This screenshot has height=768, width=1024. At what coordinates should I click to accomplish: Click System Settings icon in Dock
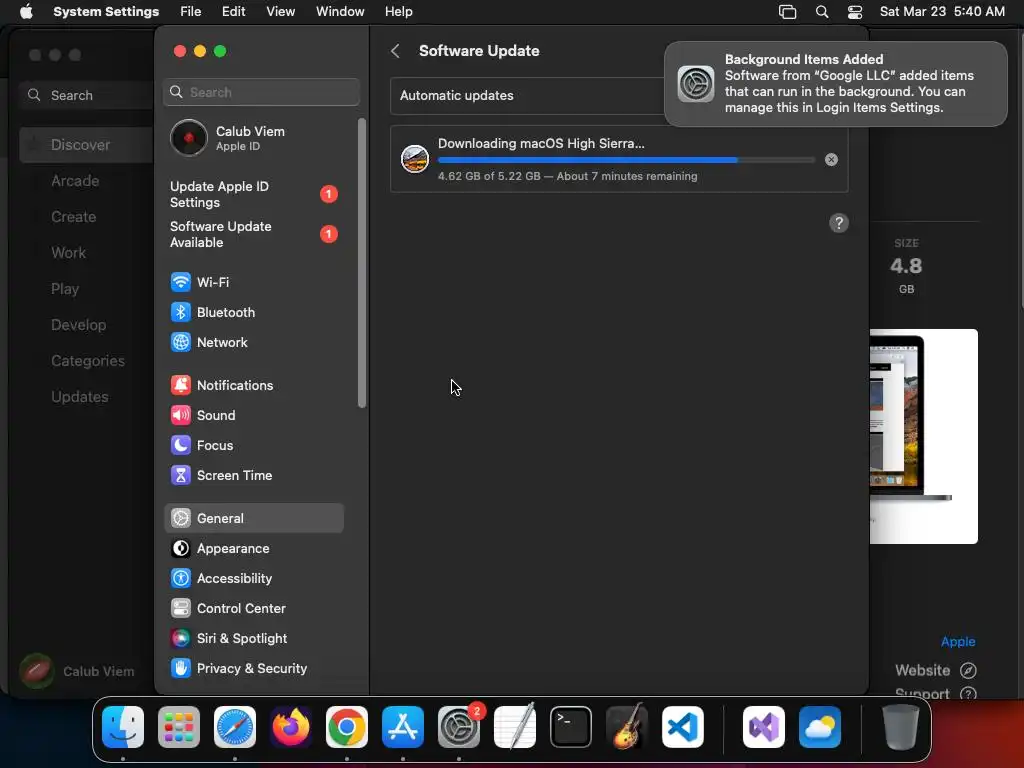tap(459, 727)
